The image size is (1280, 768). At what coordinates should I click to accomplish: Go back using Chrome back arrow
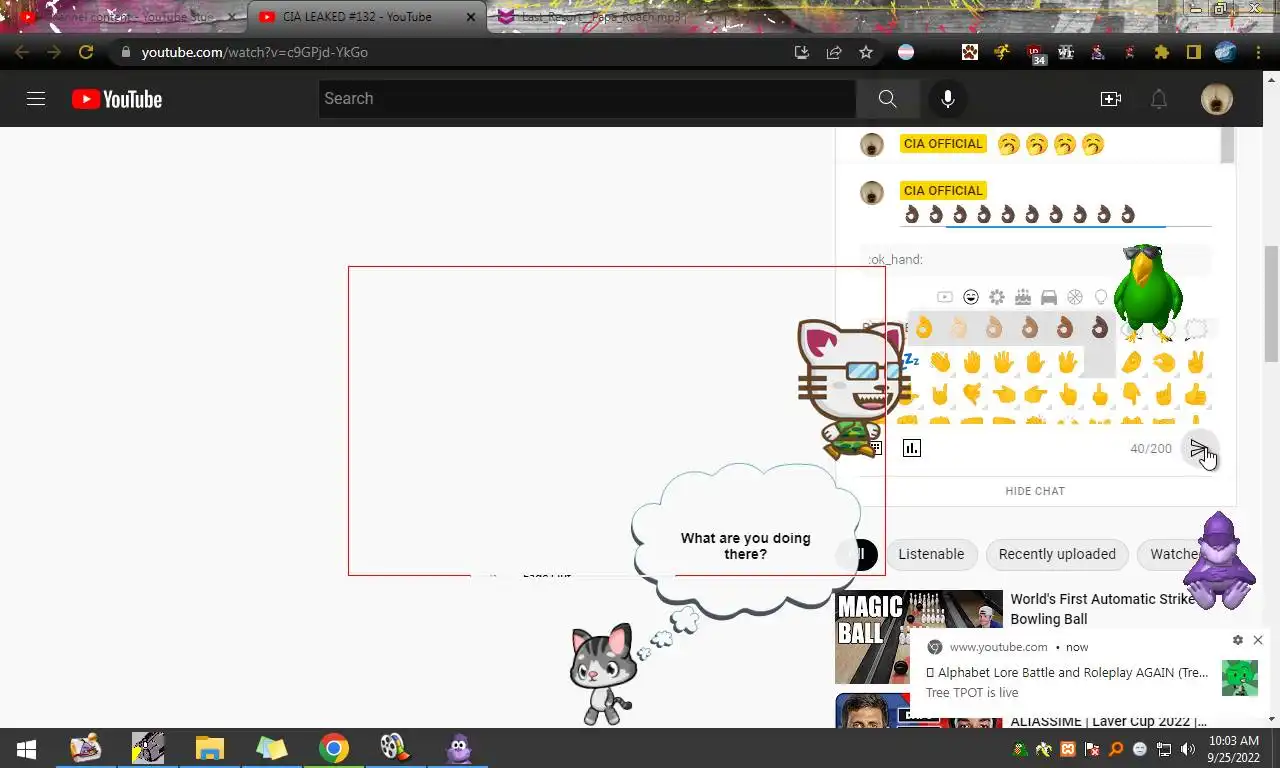click(22, 52)
